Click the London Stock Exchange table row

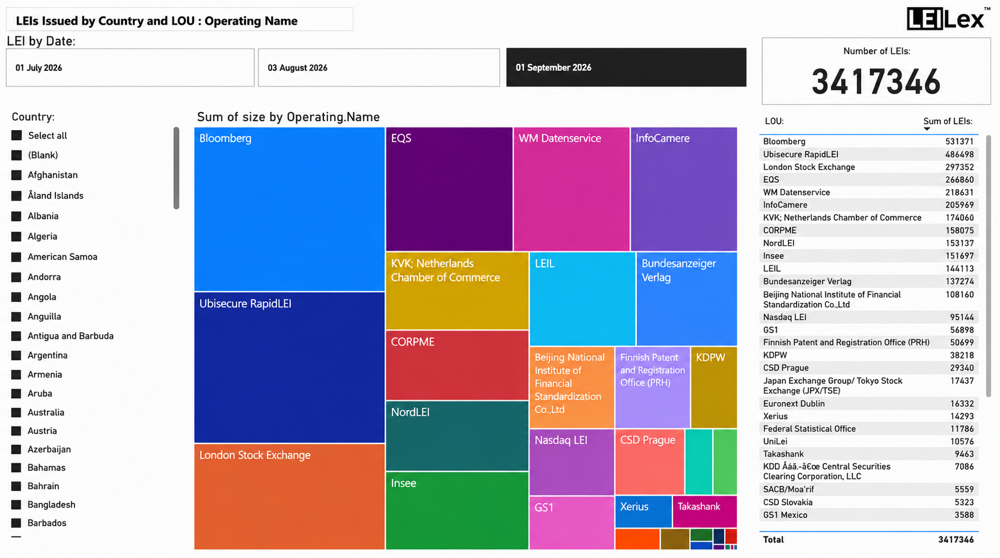point(869,167)
